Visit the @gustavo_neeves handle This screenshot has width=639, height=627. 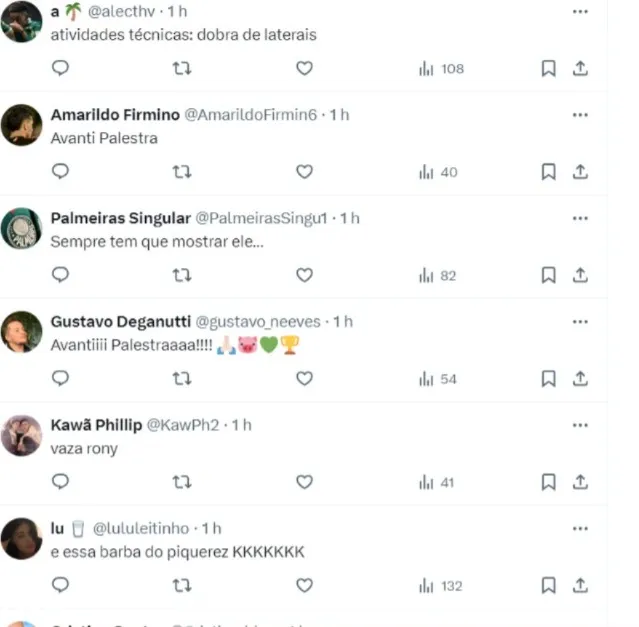[258, 322]
